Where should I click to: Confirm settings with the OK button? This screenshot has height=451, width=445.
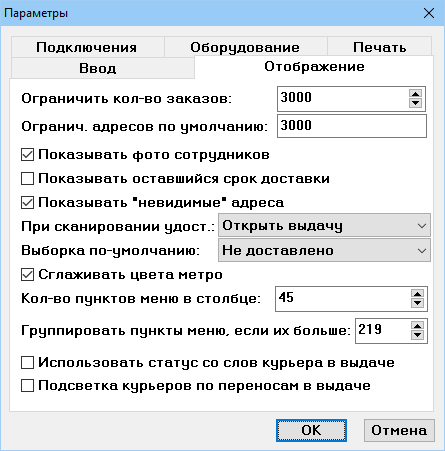coord(311,430)
